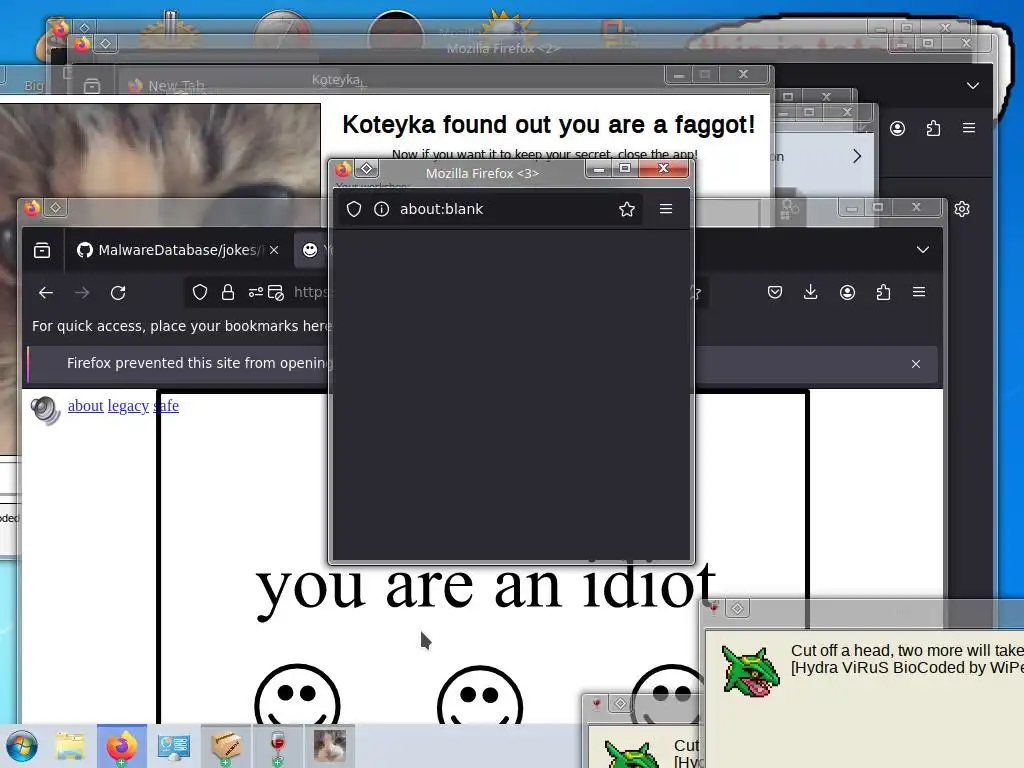Go forward in the main Firefox window
Viewport: 1024px width, 768px height.
coord(82,293)
